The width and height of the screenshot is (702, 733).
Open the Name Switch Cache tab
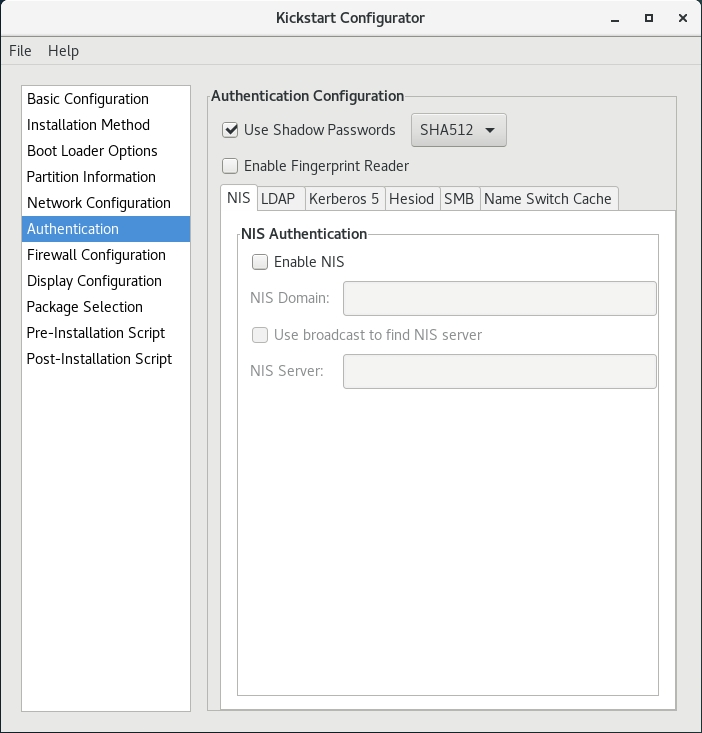point(547,199)
